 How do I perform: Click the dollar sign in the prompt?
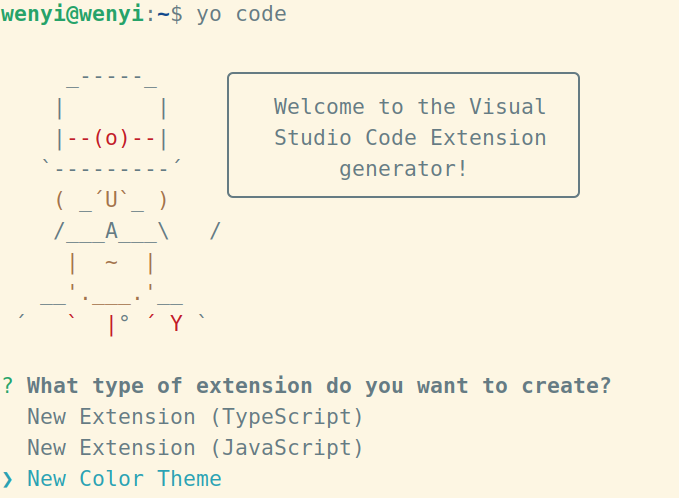tap(177, 14)
